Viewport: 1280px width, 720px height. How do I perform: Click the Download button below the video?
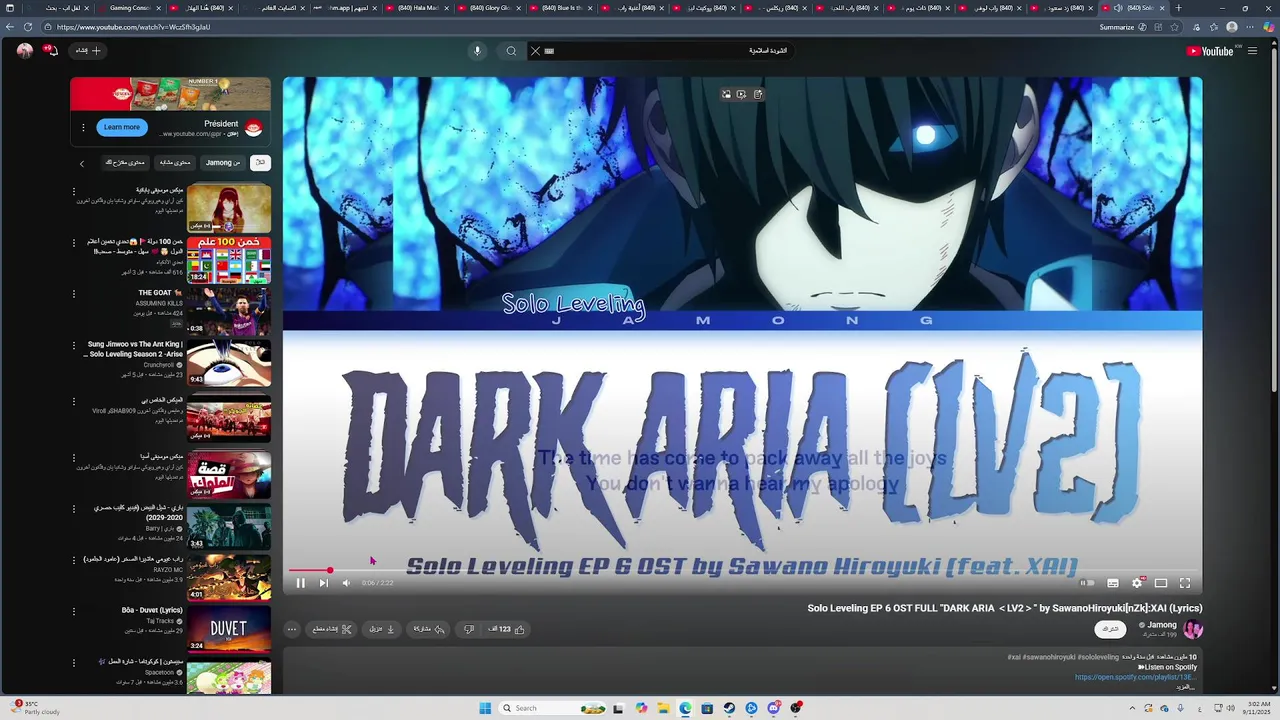pyautogui.click(x=383, y=629)
